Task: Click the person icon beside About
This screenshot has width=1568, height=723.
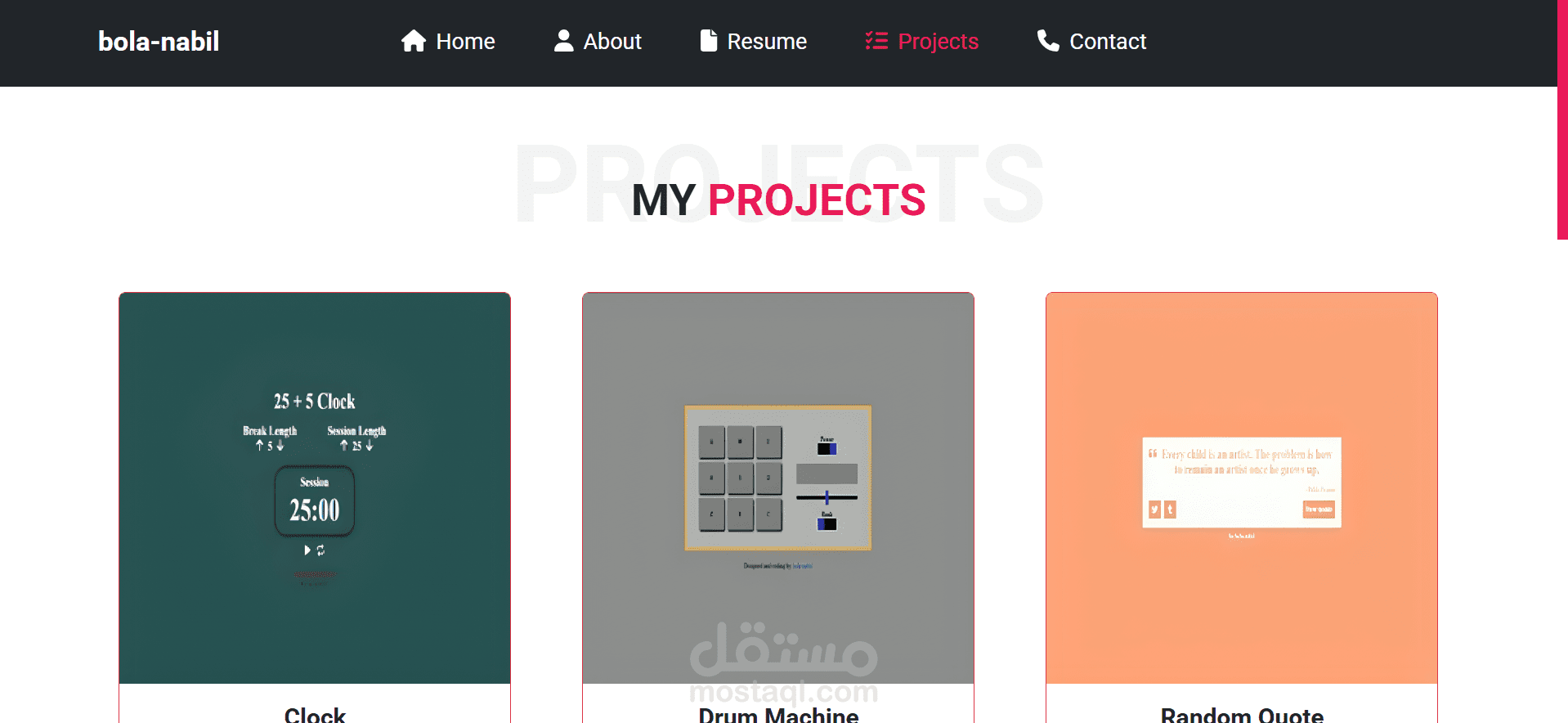Action: tap(563, 41)
